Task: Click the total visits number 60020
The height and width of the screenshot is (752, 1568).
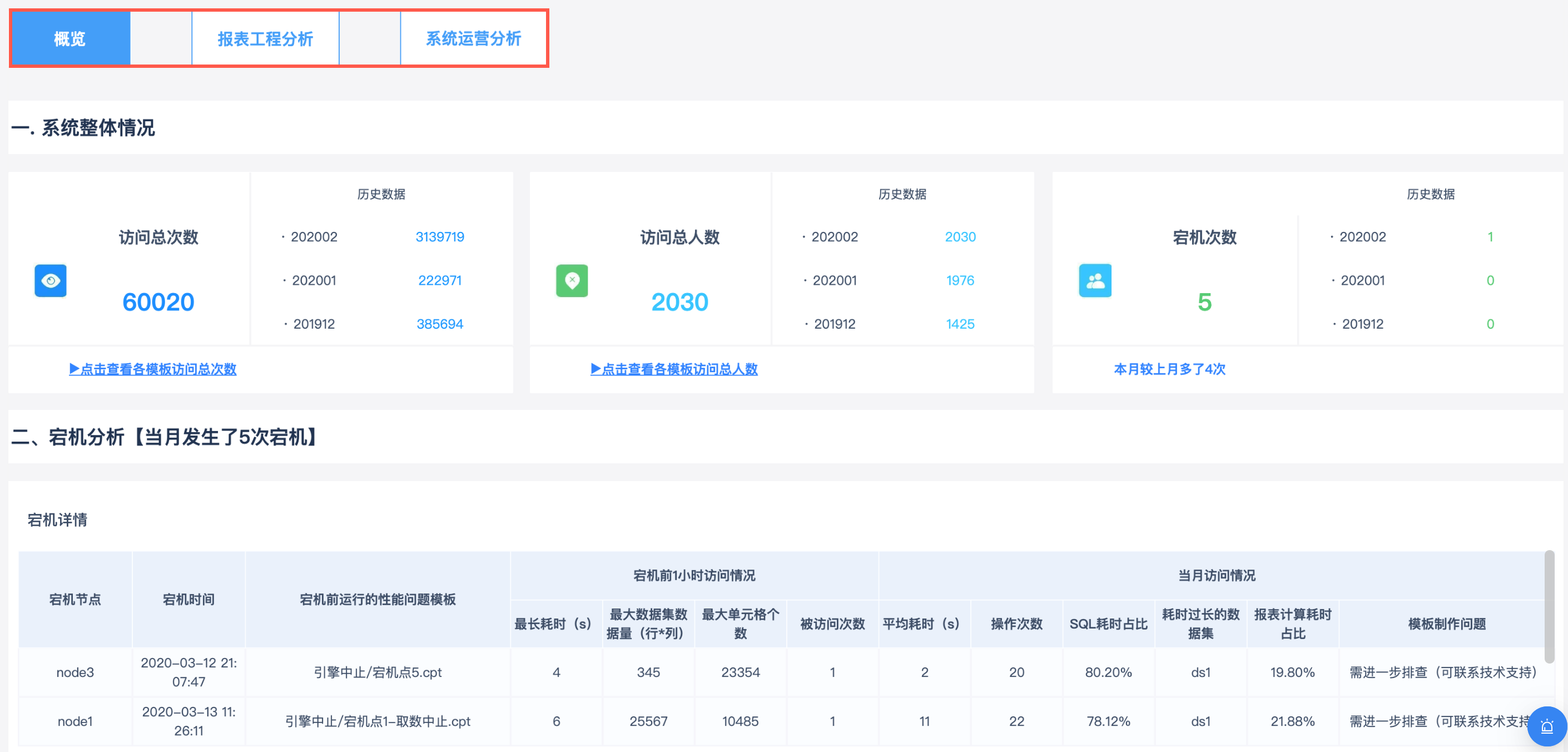Action: (x=158, y=302)
